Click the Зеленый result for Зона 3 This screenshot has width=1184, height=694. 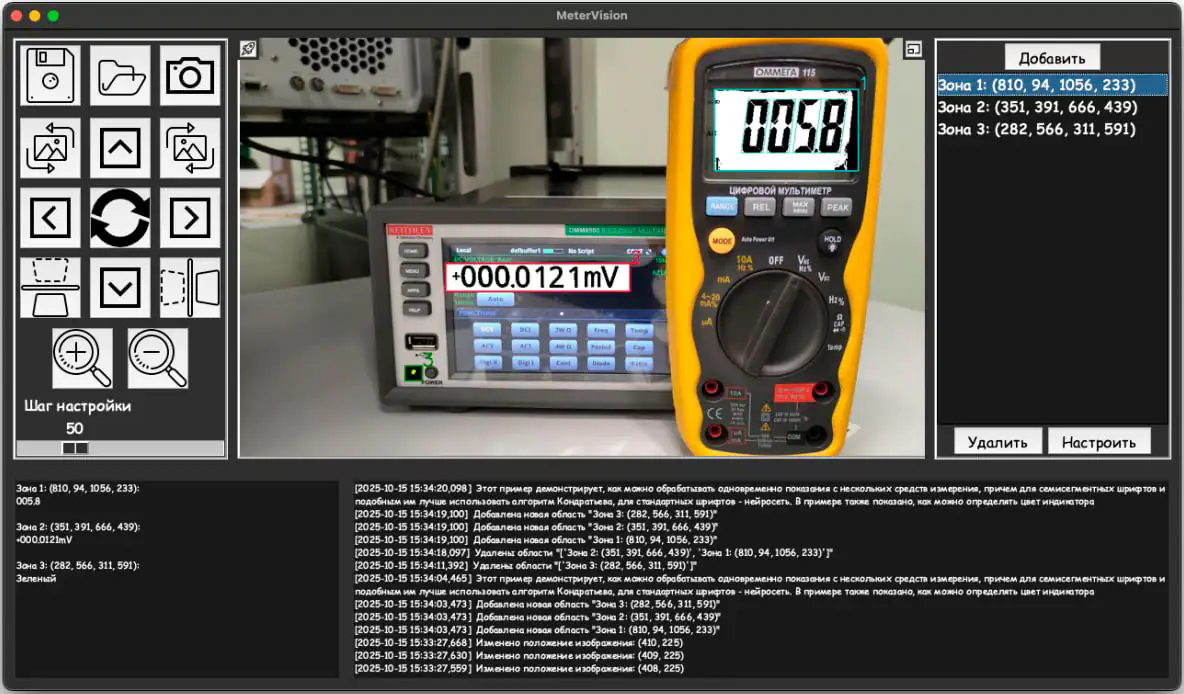[x=36, y=578]
